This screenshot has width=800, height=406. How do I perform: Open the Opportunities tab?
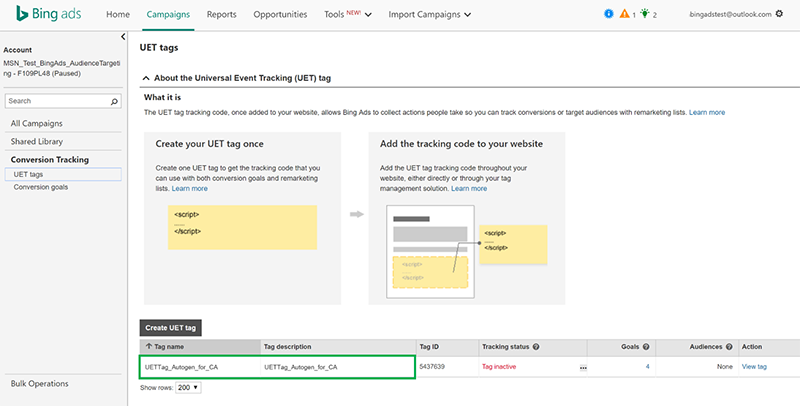[280, 14]
